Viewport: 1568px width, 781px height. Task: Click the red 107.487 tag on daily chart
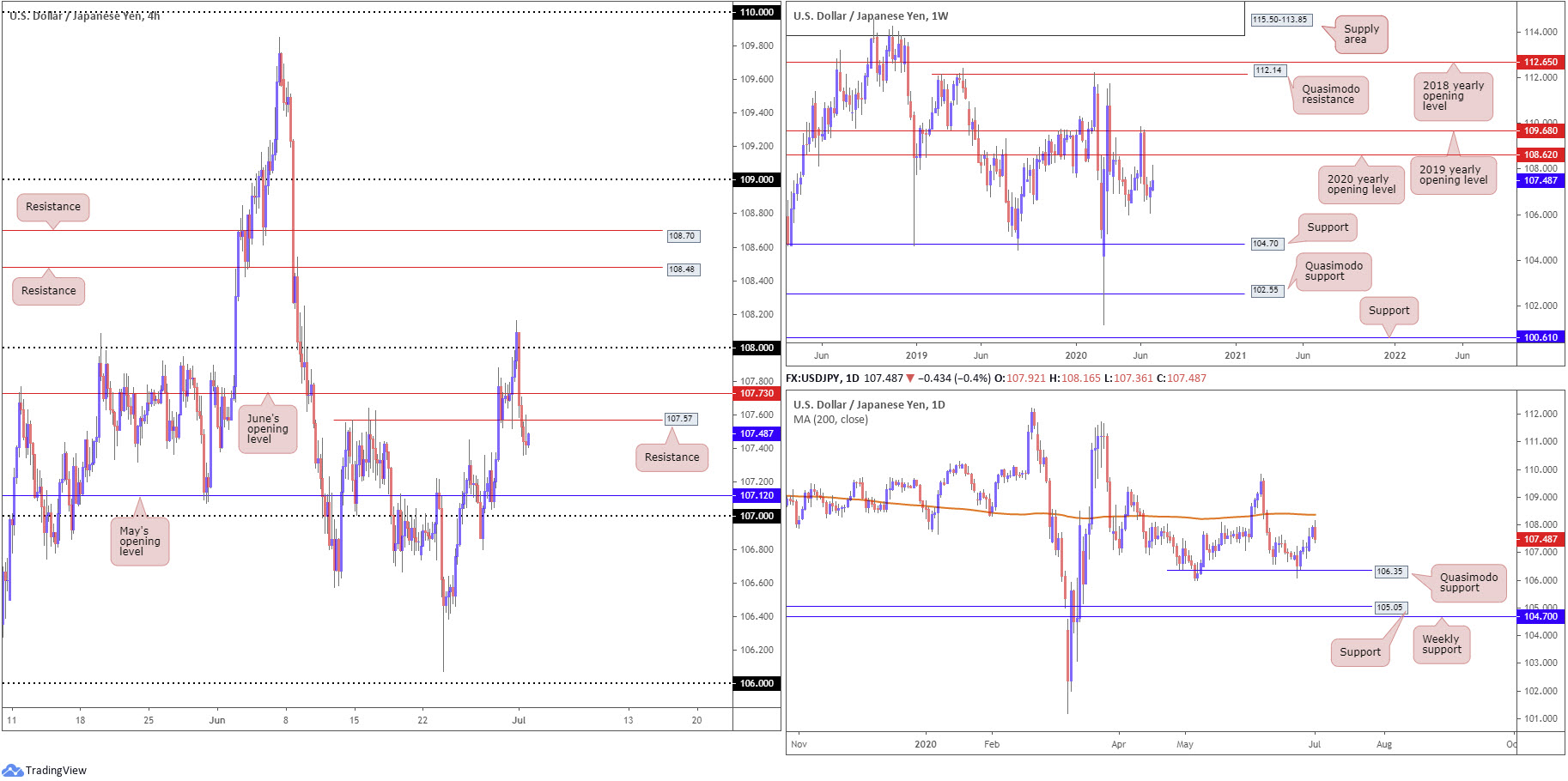click(1541, 539)
